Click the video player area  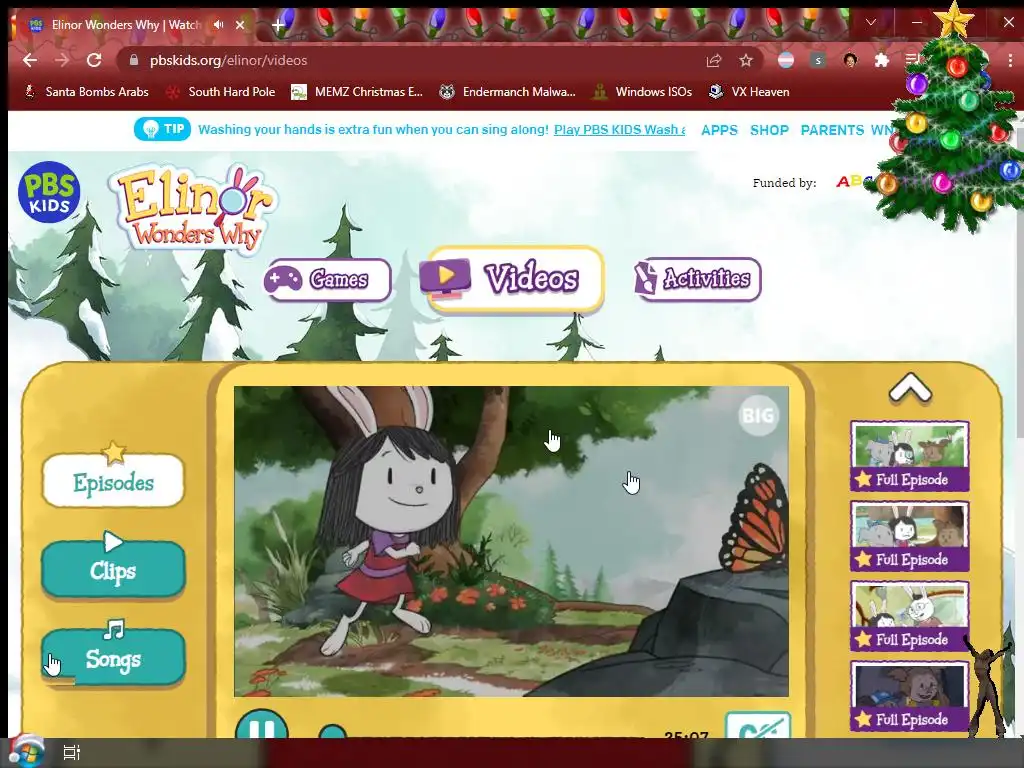(511, 541)
